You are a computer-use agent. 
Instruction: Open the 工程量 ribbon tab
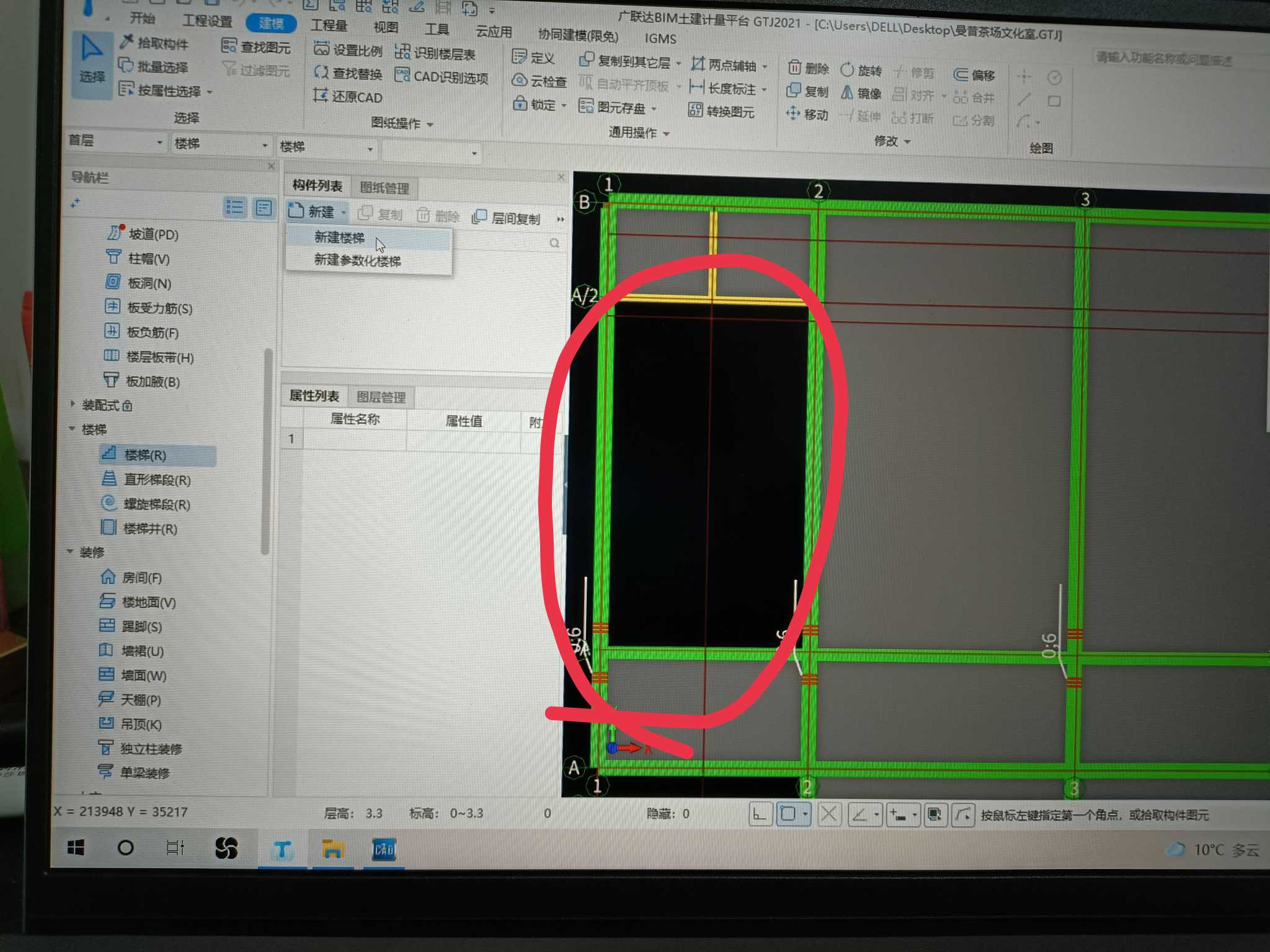[329, 25]
